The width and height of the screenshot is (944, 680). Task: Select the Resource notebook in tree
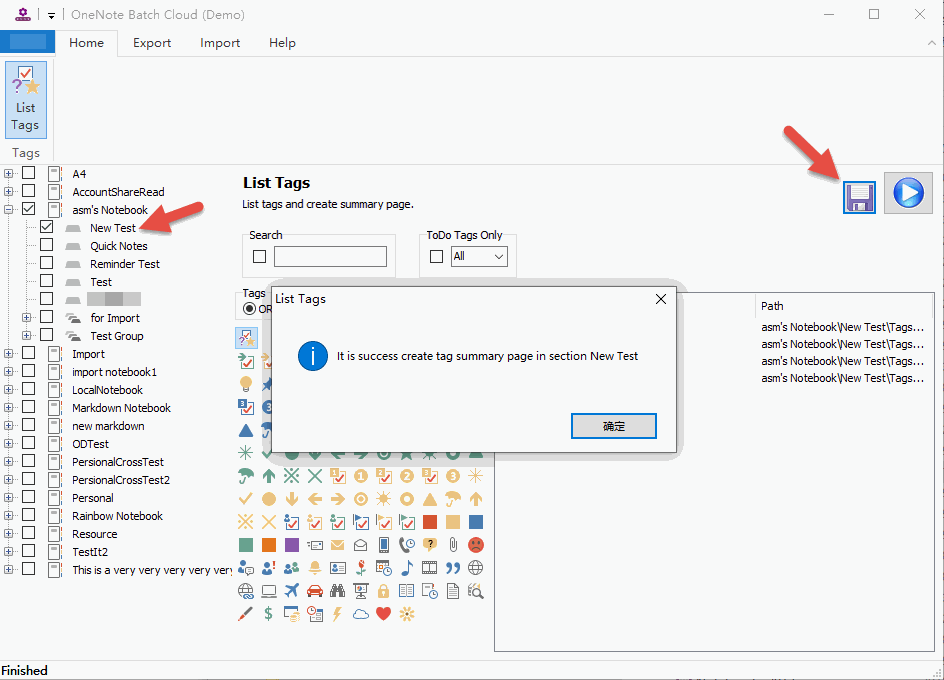pos(95,534)
